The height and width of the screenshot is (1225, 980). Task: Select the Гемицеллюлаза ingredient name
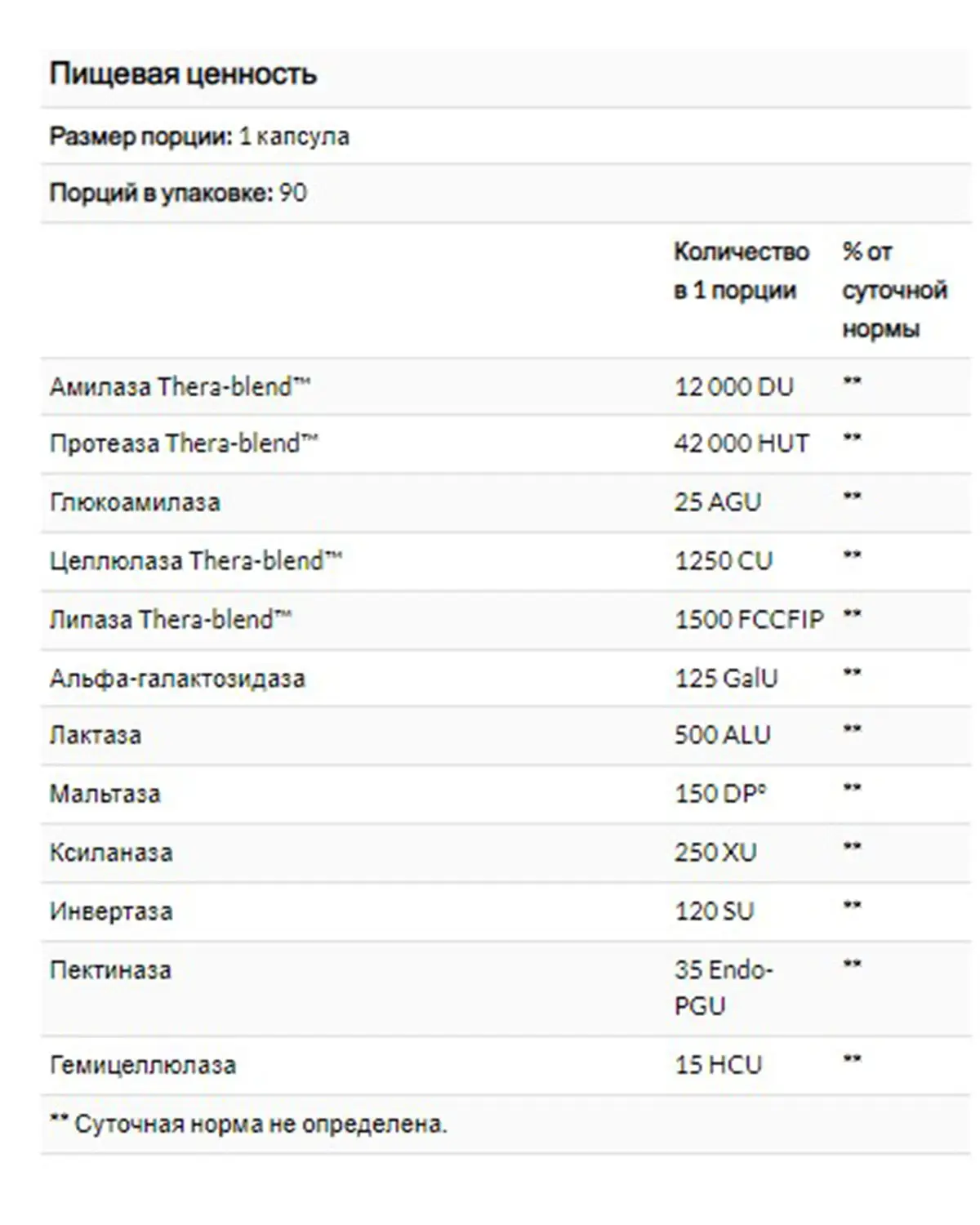pyautogui.click(x=143, y=1065)
